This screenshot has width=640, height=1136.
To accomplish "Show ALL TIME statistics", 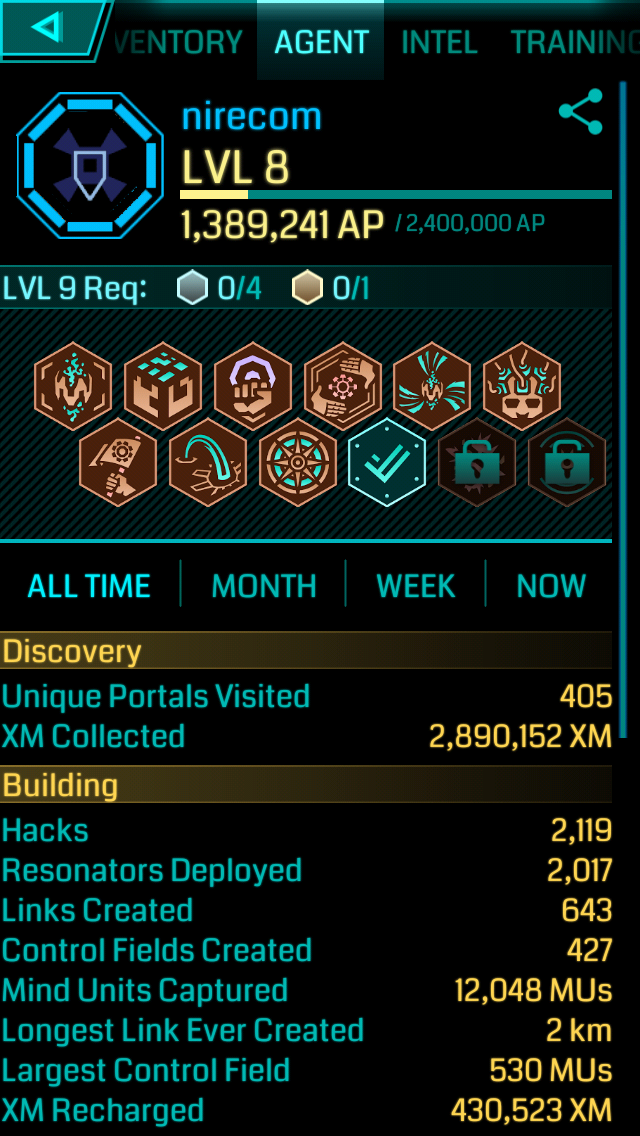I will [89, 585].
